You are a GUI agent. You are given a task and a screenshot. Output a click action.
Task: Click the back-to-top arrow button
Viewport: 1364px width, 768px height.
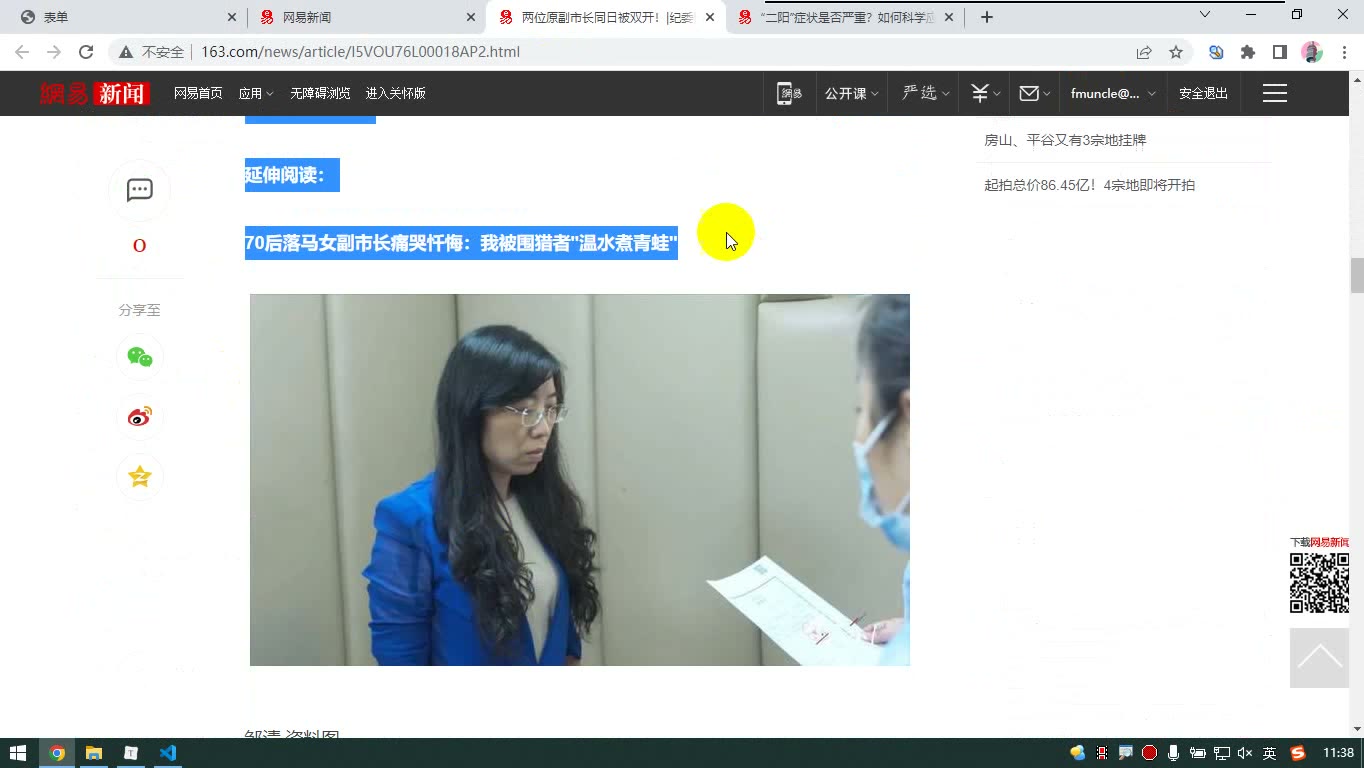[x=1319, y=657]
